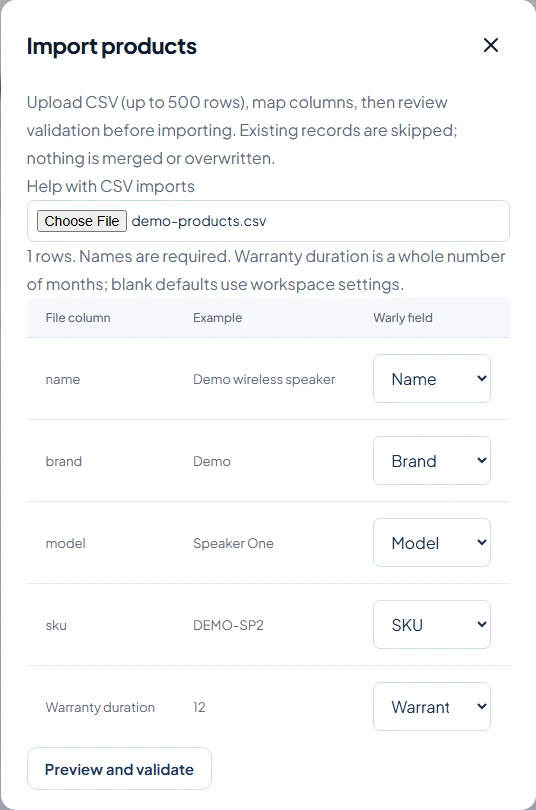536x810 pixels.
Task: Open the Warranty field mapping dropdown
Action: click(x=432, y=707)
